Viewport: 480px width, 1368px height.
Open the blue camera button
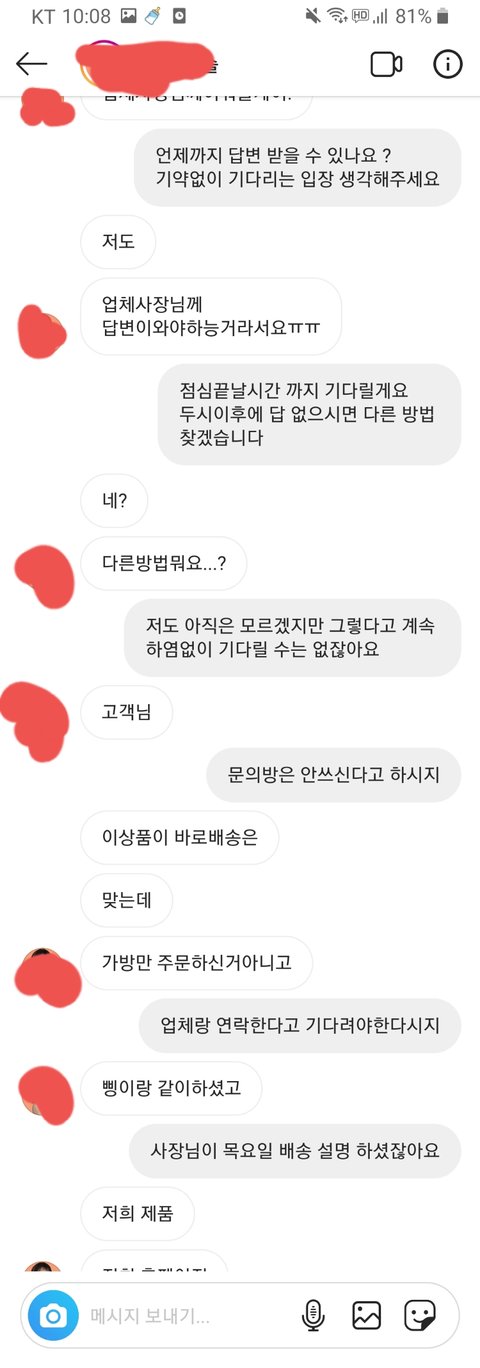tap(53, 1315)
